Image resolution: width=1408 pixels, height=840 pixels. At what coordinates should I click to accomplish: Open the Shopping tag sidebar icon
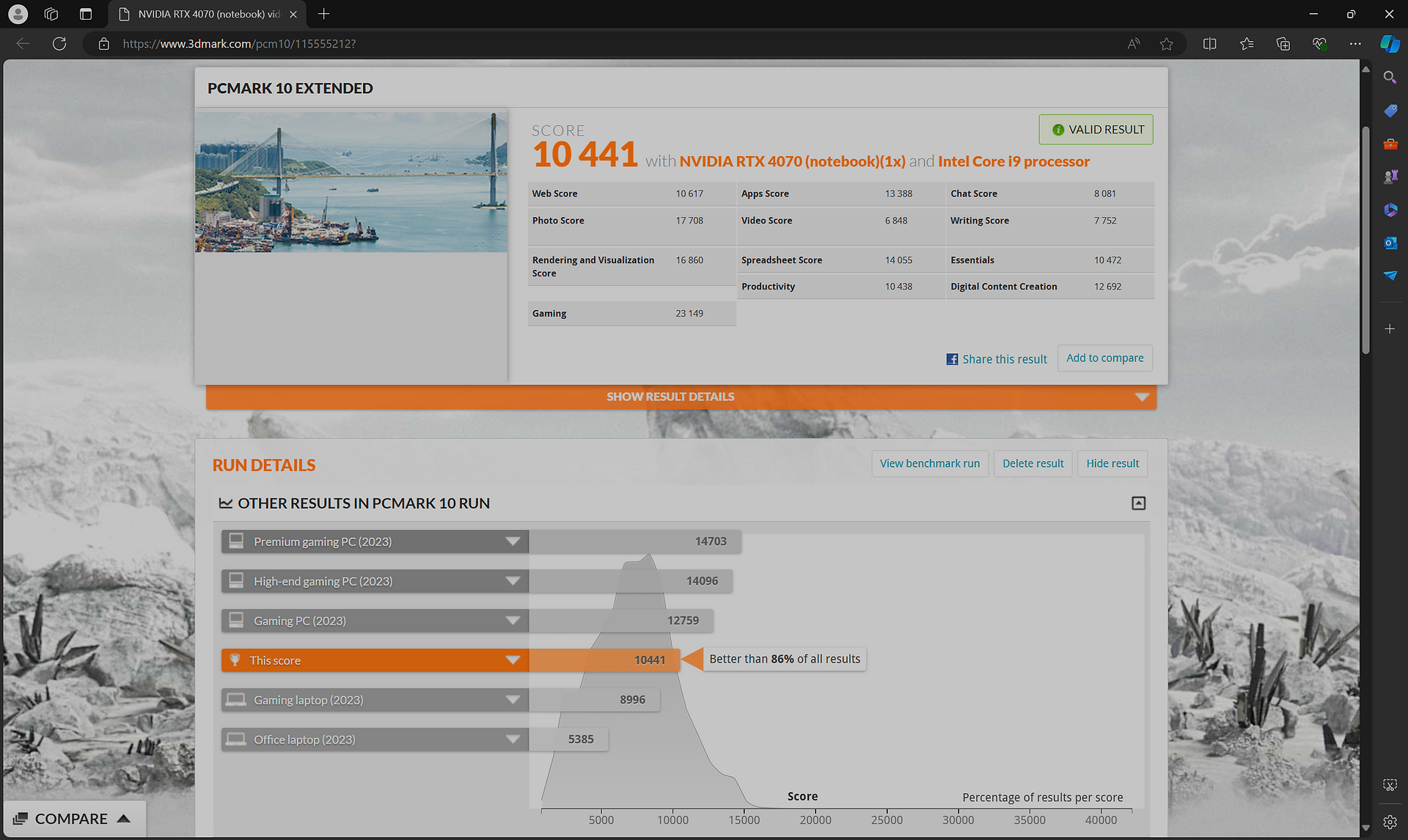pyautogui.click(x=1390, y=111)
